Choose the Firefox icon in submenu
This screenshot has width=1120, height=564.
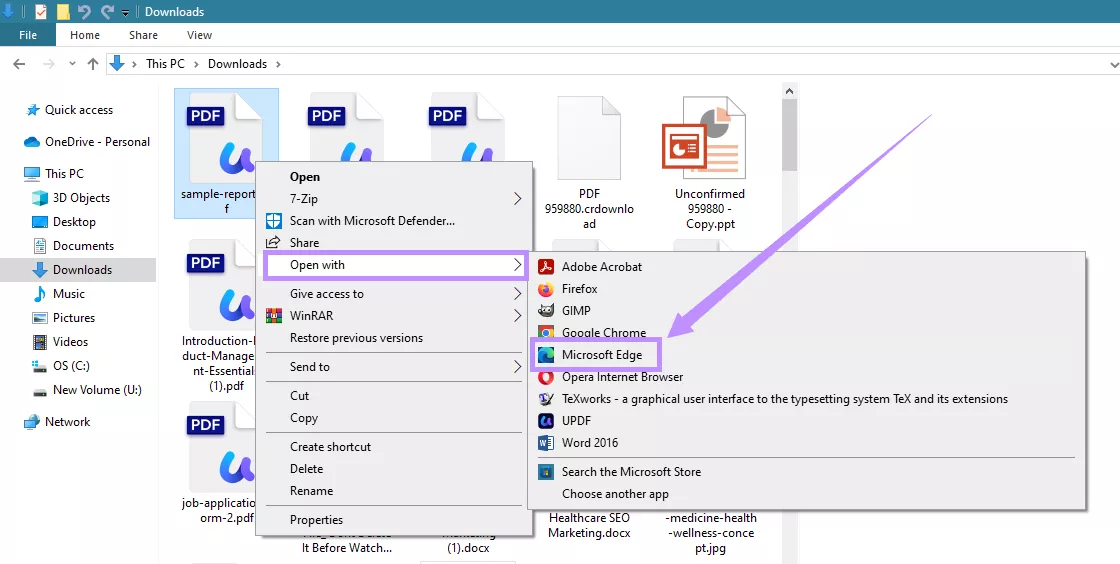tap(546, 289)
